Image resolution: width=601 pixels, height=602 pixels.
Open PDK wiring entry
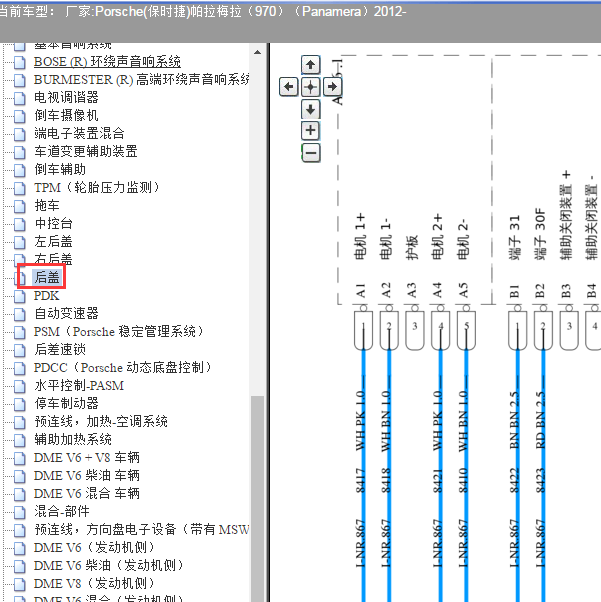click(x=46, y=296)
